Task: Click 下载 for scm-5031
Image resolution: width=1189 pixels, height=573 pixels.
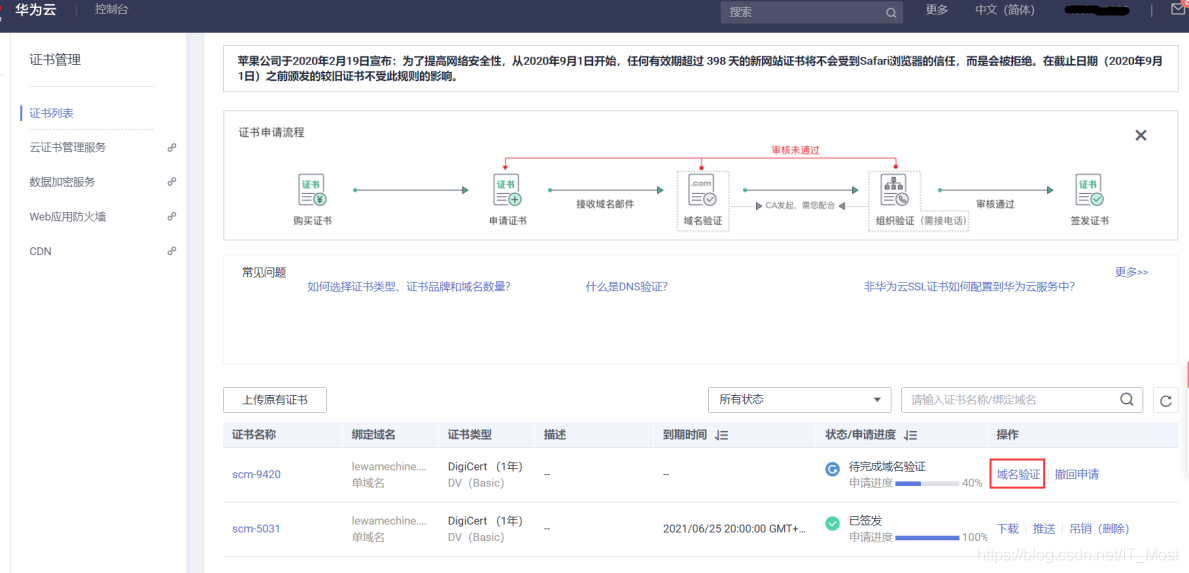Action: tap(1007, 528)
